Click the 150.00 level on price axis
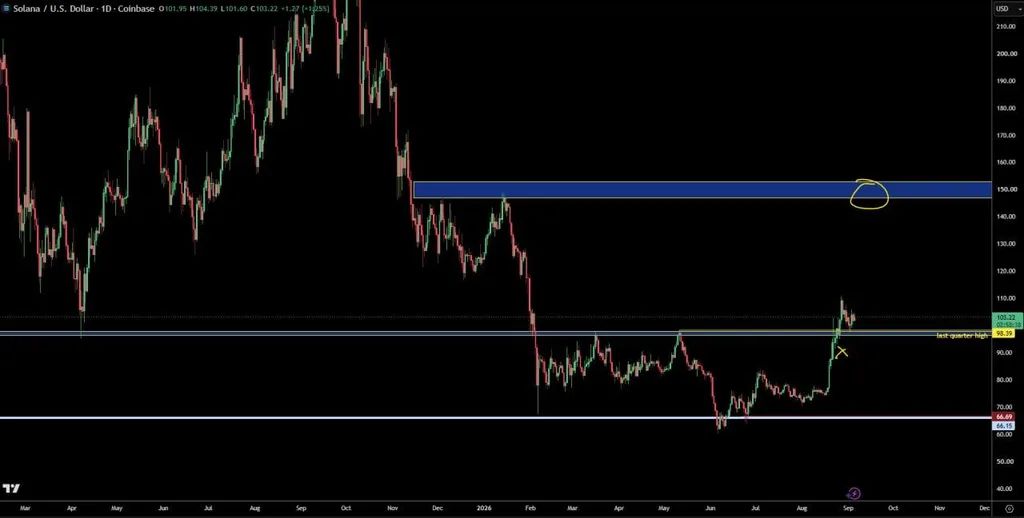Viewport: 1024px width, 518px height. point(1006,189)
